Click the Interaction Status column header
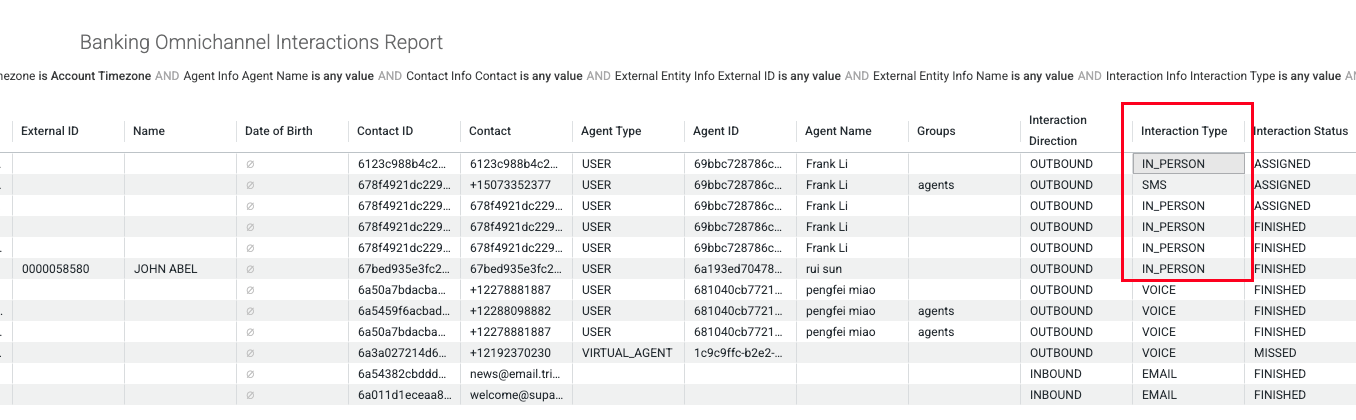This screenshot has width=1356, height=420. [1301, 131]
